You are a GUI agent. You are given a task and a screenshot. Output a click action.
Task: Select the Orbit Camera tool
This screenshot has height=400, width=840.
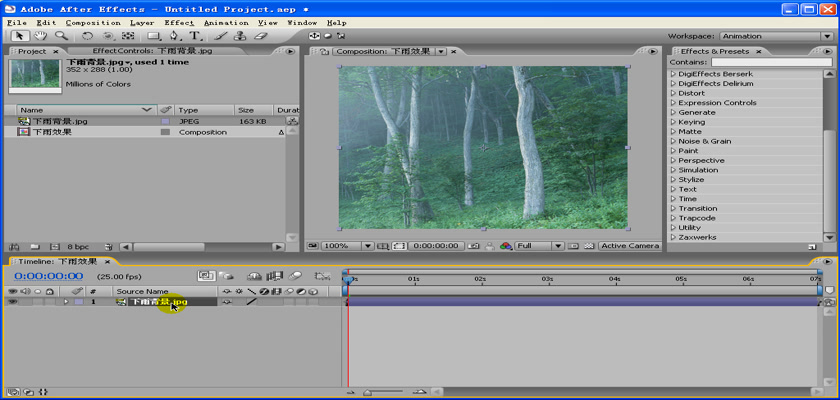click(108, 36)
